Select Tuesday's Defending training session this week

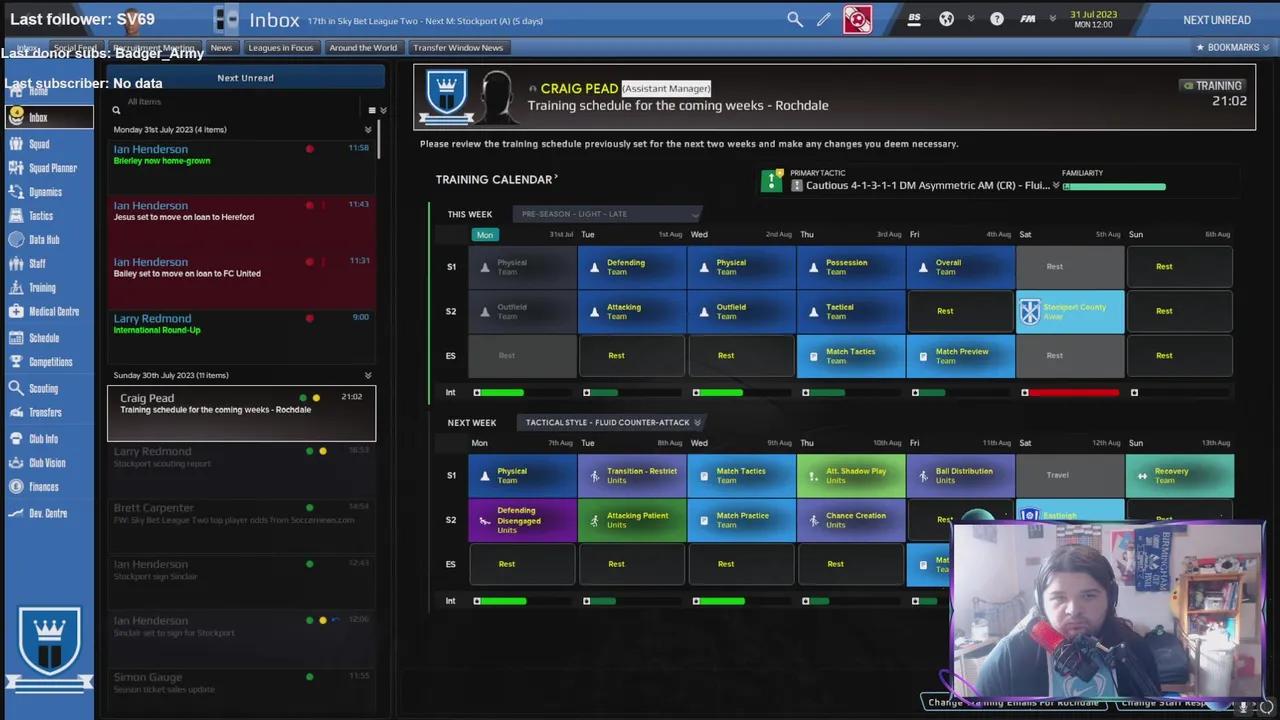[632, 267]
